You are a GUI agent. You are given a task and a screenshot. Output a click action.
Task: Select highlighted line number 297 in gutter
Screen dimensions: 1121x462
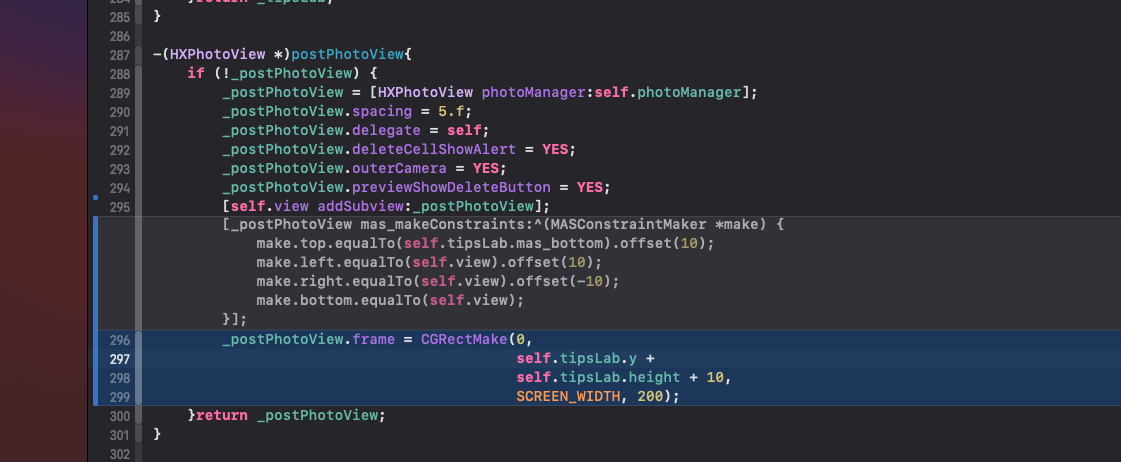tap(119, 359)
